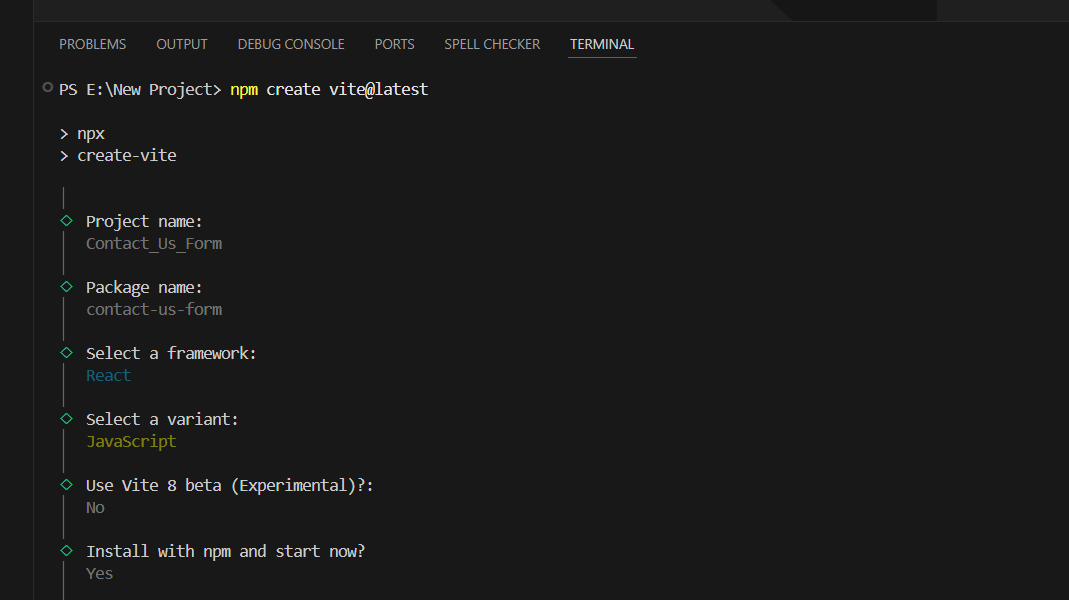
Task: Click the diamond icon next to Select a variant
Action: (x=67, y=418)
